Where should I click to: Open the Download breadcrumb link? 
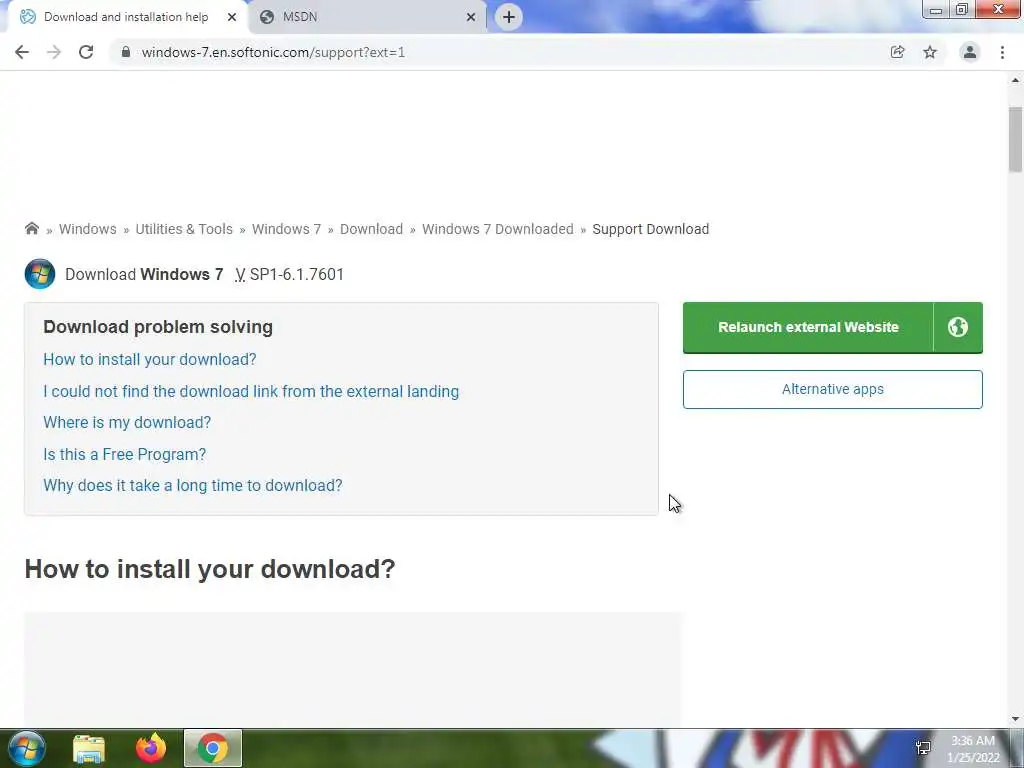[x=372, y=229]
